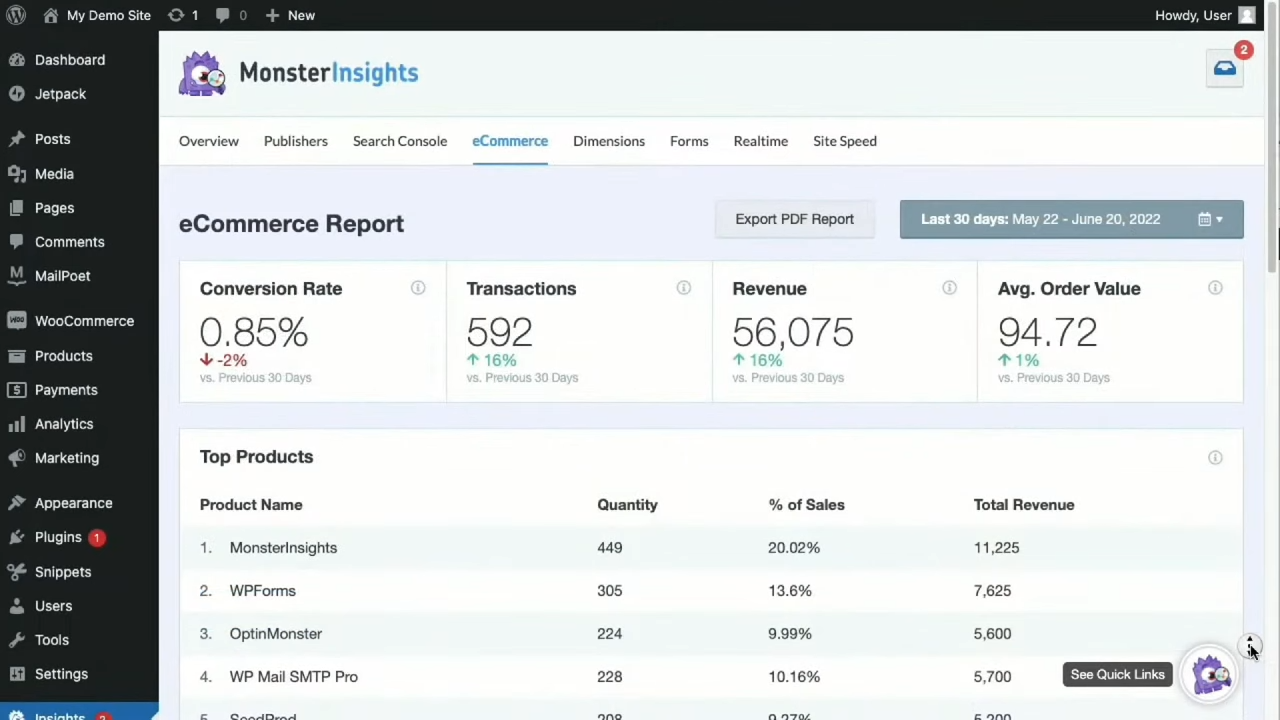Switch to the Site Speed tab
Image resolution: width=1280 pixels, height=720 pixels.
click(x=845, y=141)
